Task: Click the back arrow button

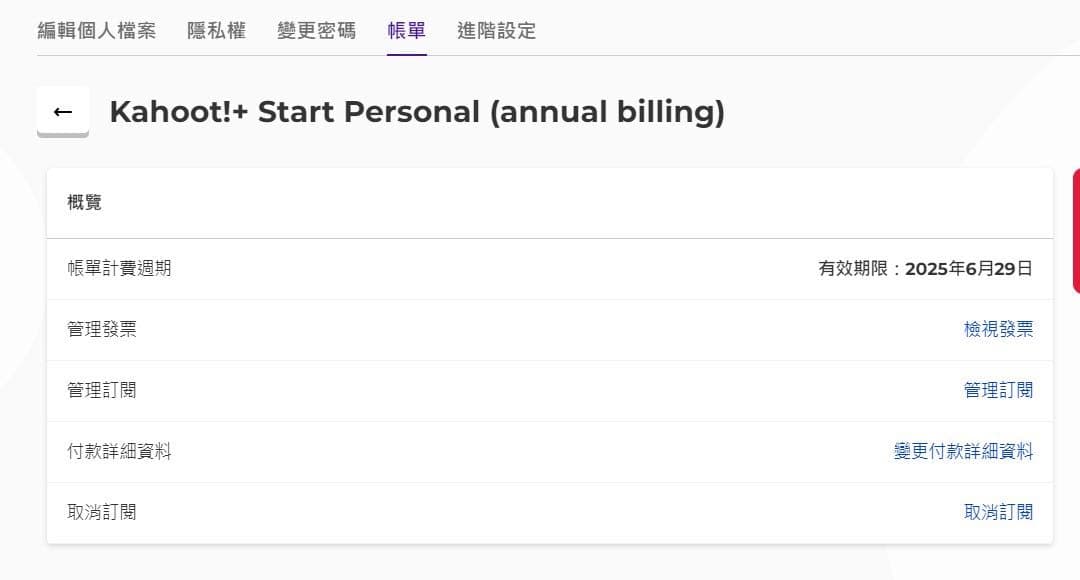Action: [x=63, y=111]
